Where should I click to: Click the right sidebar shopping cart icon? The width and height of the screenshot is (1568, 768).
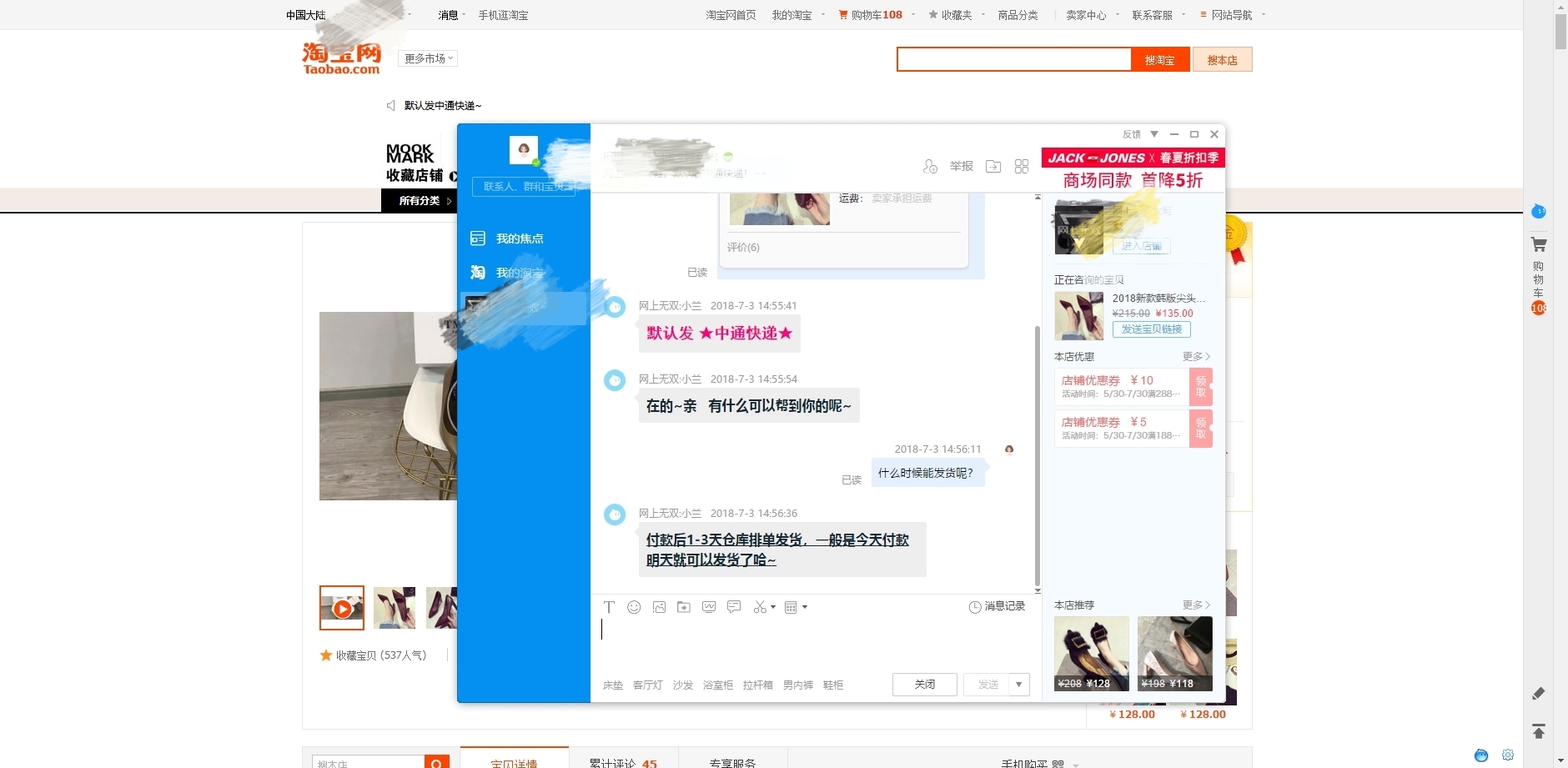[1539, 244]
